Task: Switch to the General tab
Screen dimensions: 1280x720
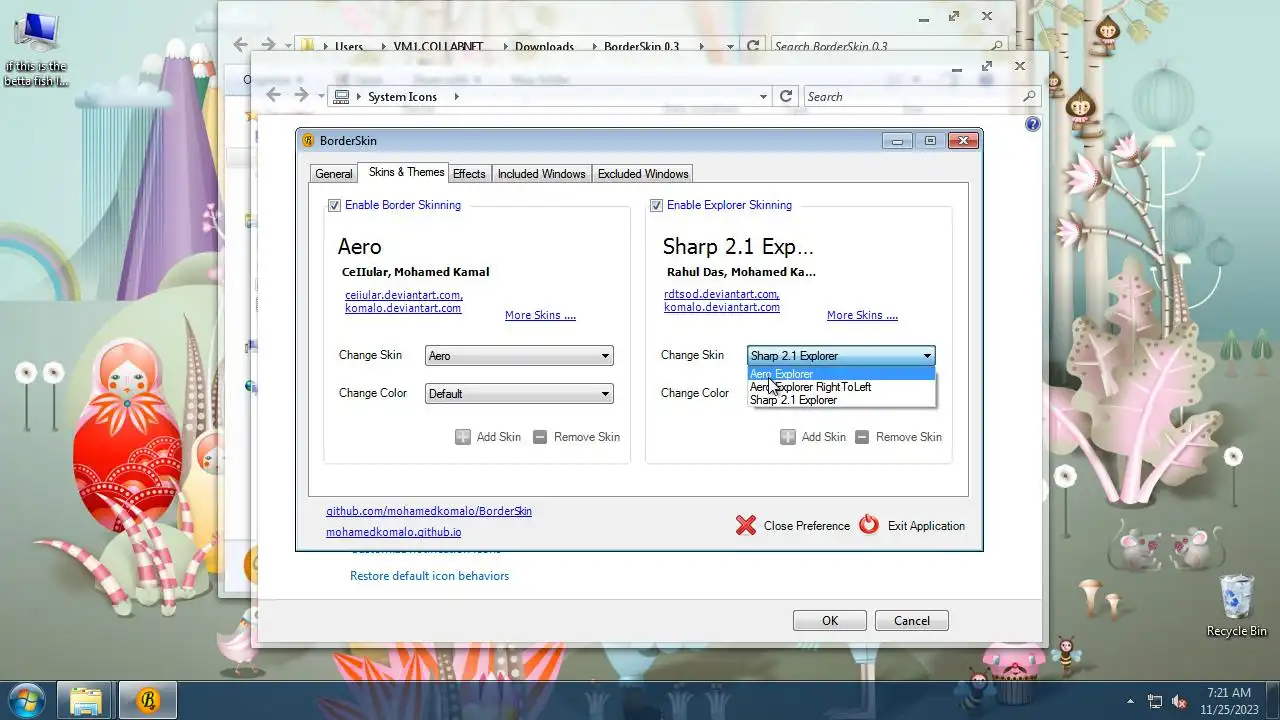Action: [x=333, y=174]
